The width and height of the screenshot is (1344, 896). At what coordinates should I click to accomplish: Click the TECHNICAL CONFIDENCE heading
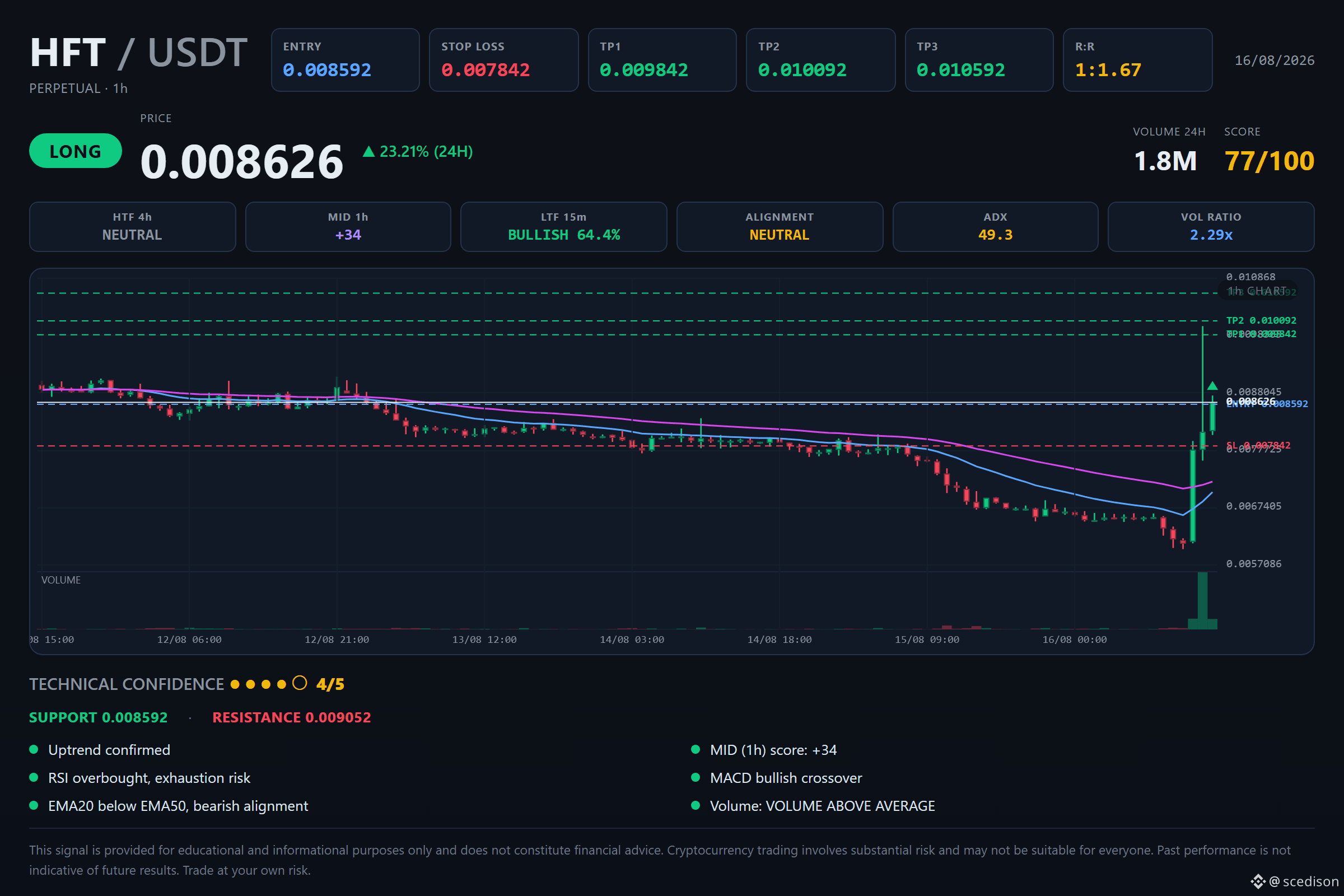click(x=127, y=684)
